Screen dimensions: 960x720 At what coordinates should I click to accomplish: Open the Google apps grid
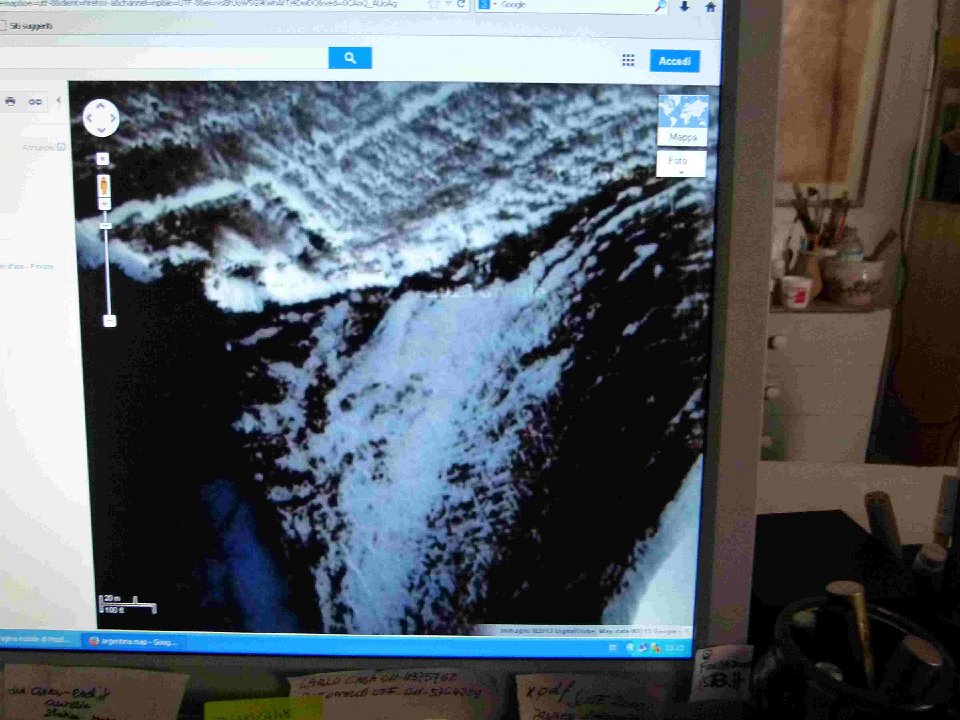(x=628, y=60)
